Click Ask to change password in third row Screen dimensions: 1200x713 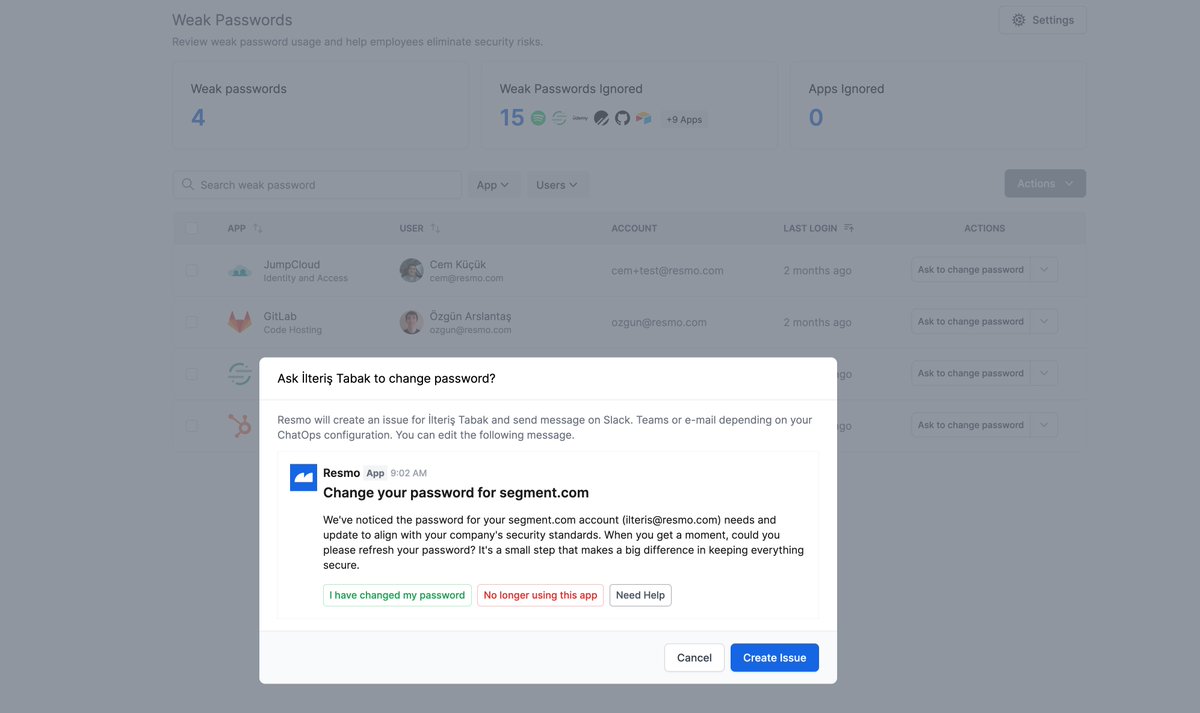click(x=971, y=374)
